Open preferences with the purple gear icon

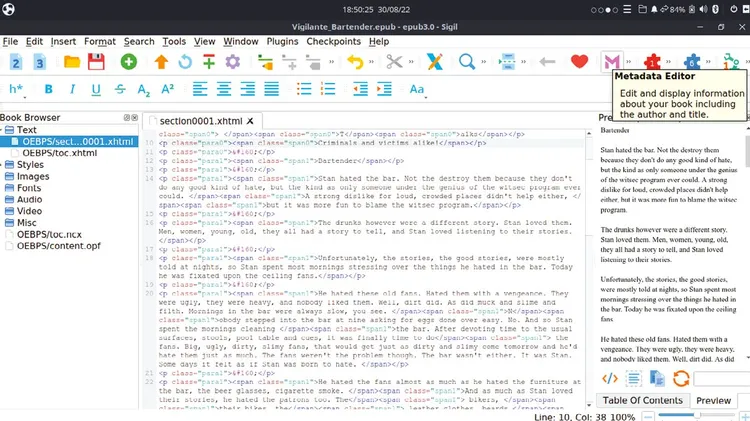click(233, 62)
